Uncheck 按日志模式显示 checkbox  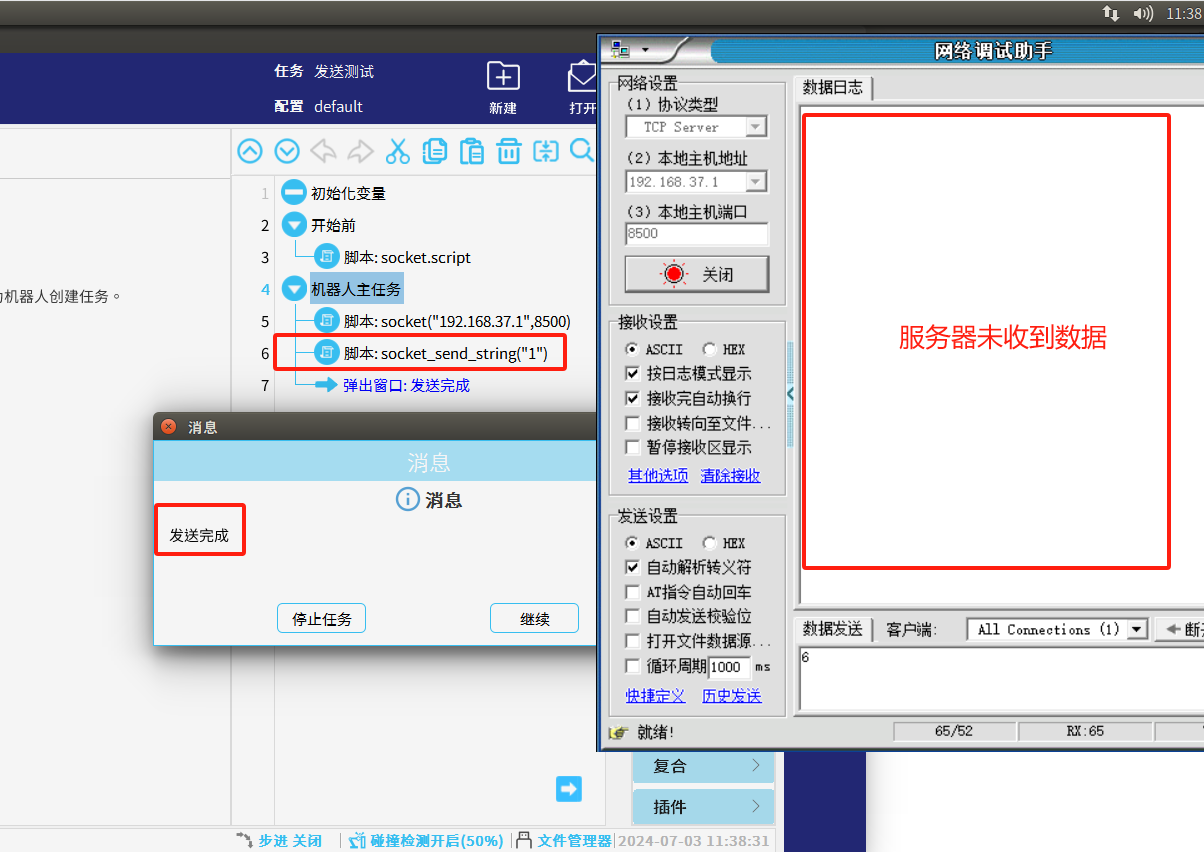[x=632, y=373]
